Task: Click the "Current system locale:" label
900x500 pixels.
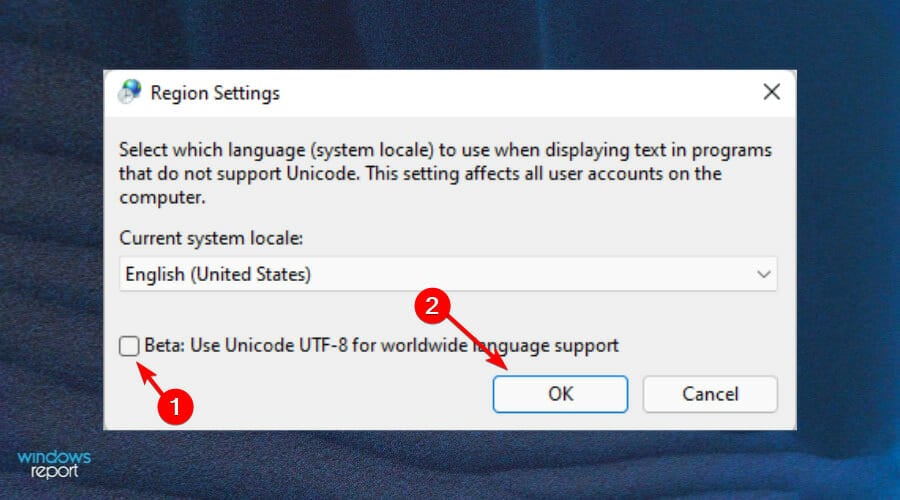Action: pos(211,238)
